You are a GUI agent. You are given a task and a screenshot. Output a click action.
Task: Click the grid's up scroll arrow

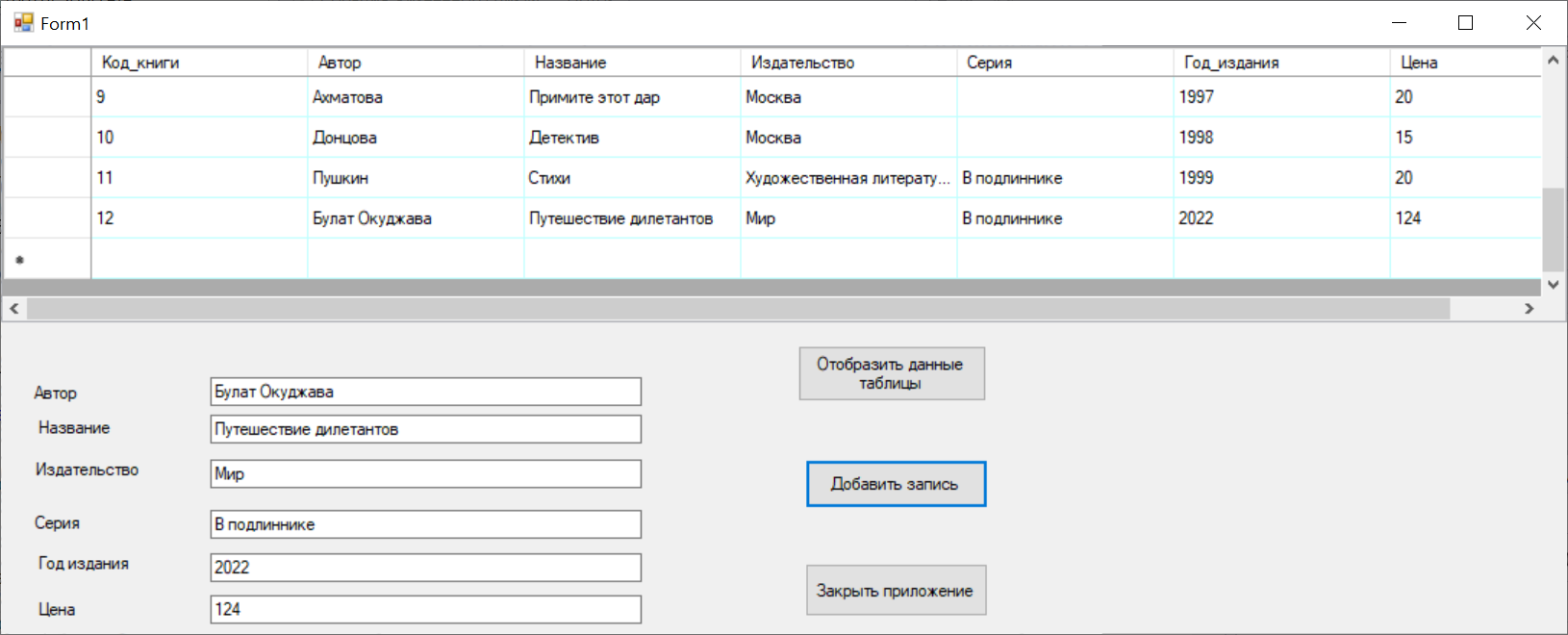1553,61
